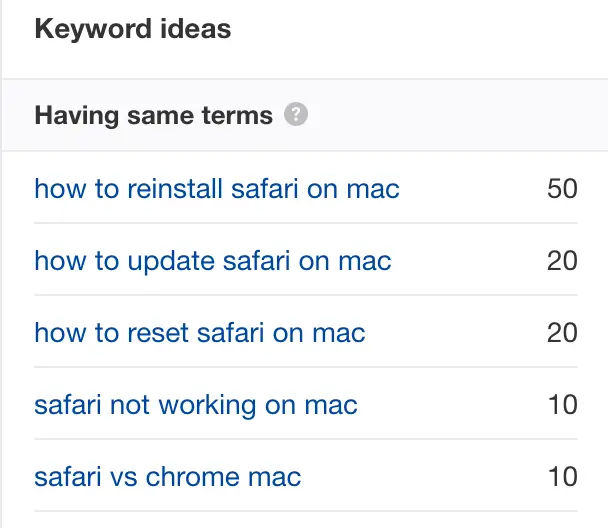Click blank space in safari not working row

click(450, 405)
